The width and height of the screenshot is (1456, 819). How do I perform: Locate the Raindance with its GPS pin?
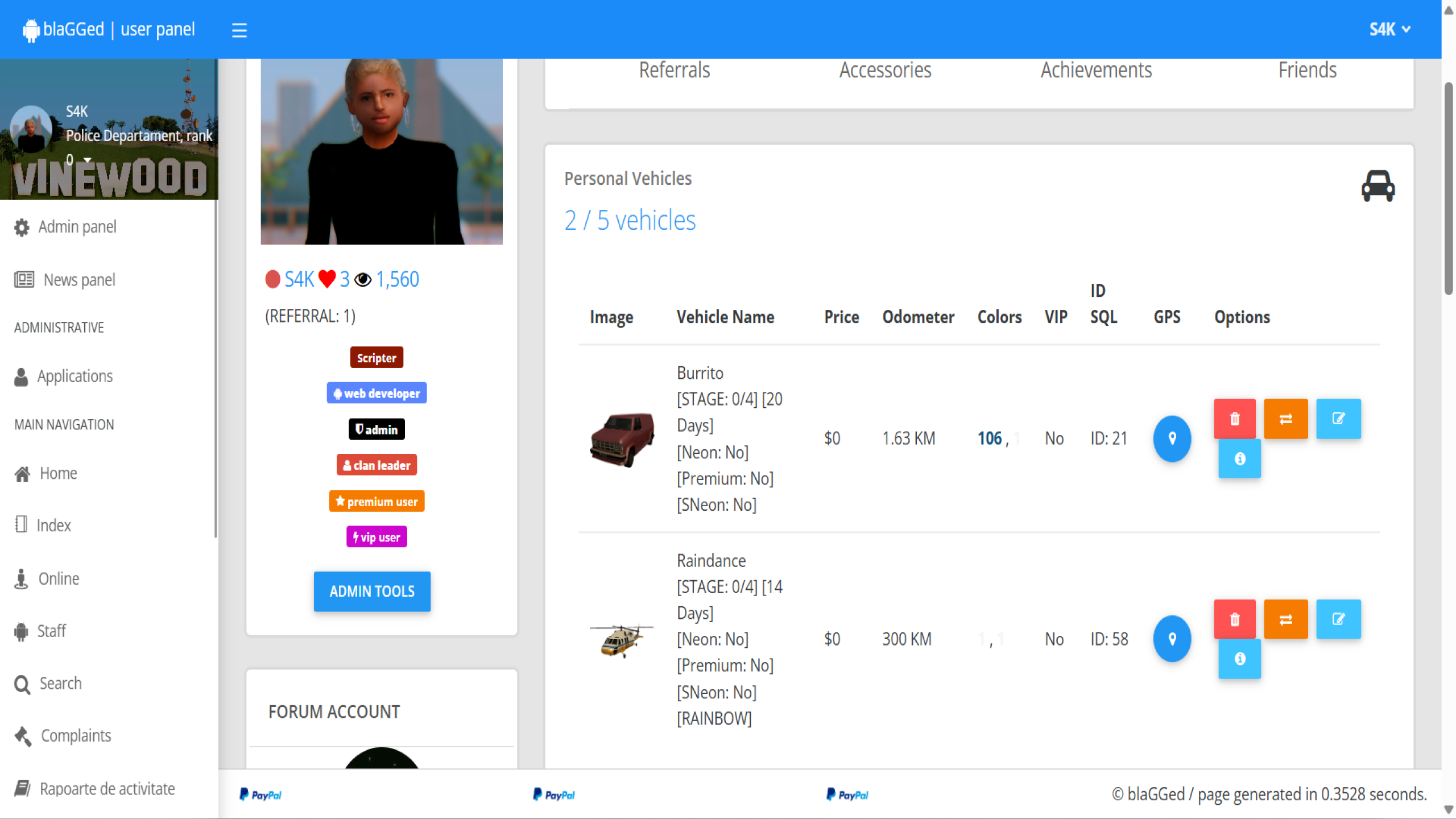[x=1172, y=639]
